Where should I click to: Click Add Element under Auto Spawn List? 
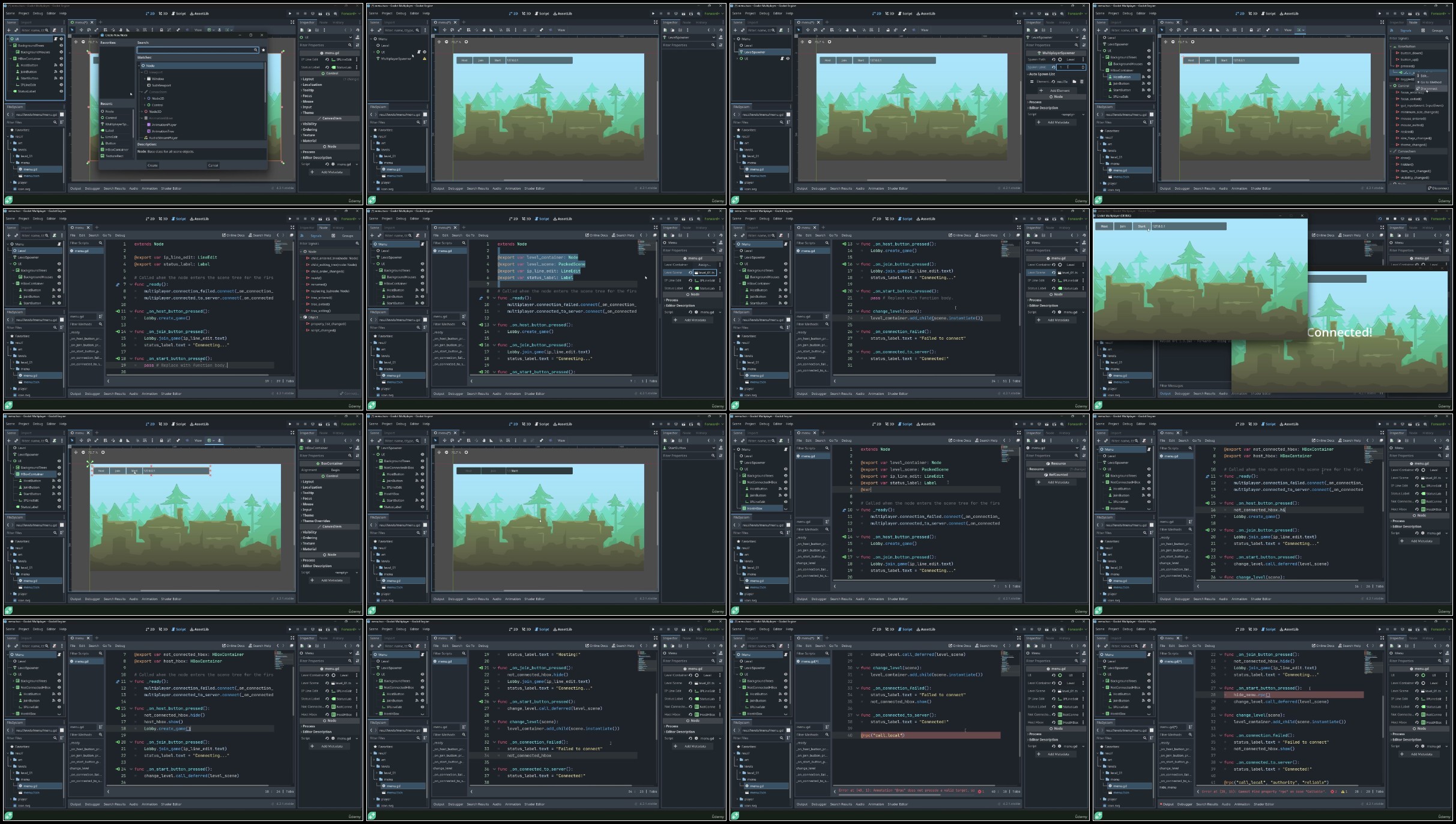(1058, 91)
